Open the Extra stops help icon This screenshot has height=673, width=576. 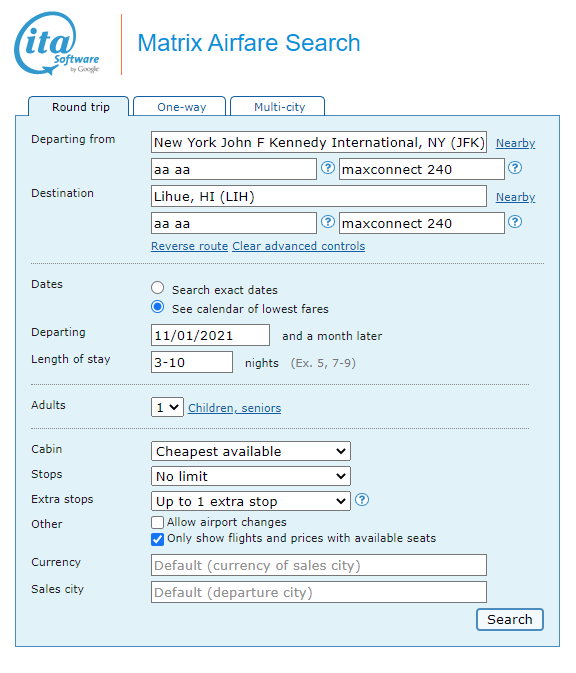pyautogui.click(x=362, y=500)
